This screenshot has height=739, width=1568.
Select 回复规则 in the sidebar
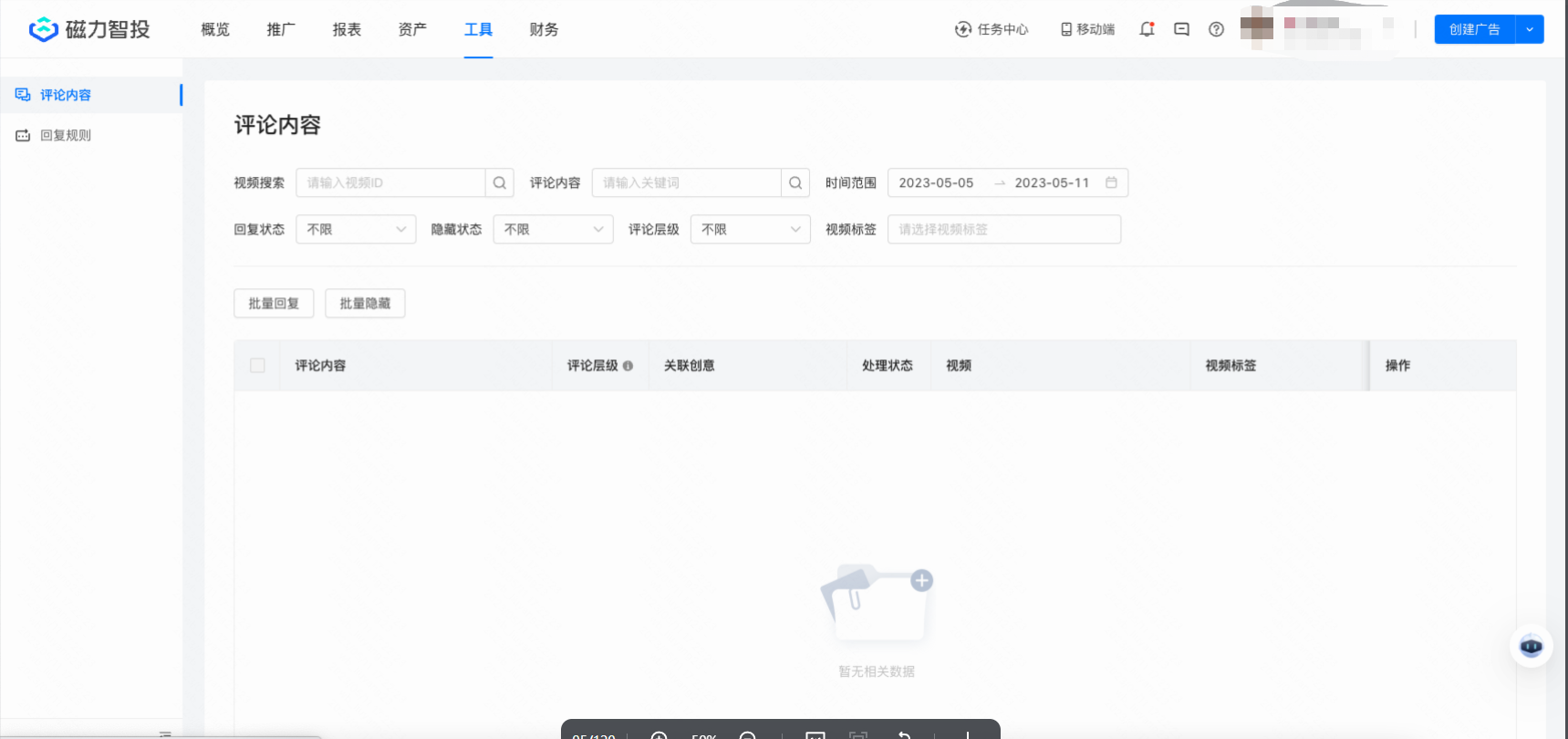pyautogui.click(x=91, y=135)
